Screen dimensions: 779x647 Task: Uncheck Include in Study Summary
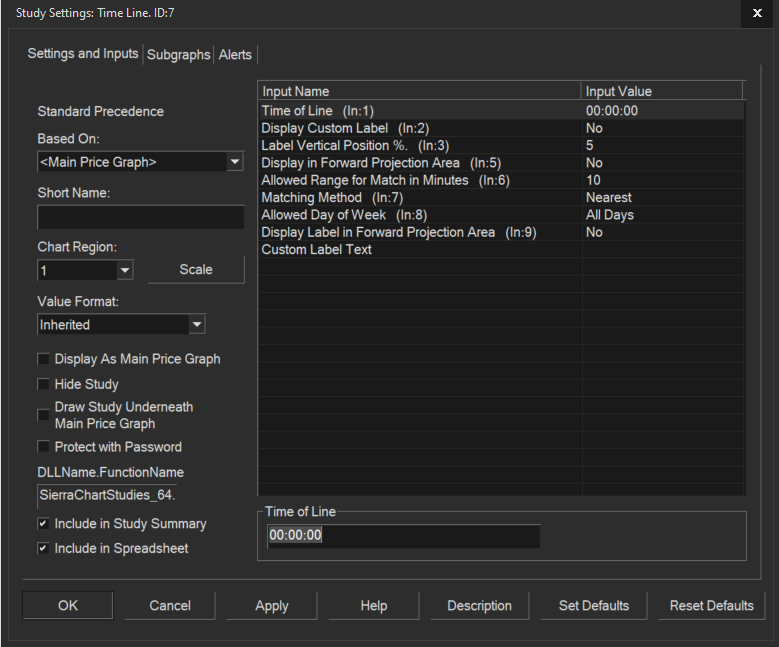(x=43, y=524)
